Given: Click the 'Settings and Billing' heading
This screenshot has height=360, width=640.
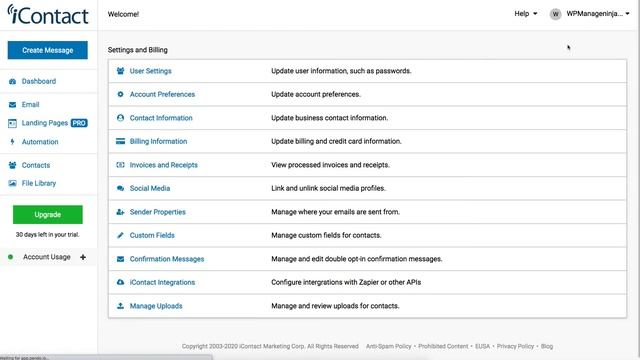Looking at the screenshot, I should pos(138,50).
